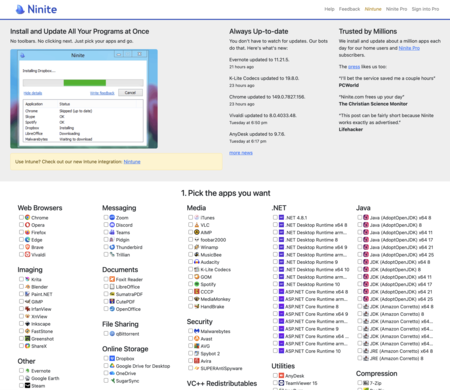Click the MediaMonkey label
The height and width of the screenshot is (390, 450).
pyautogui.click(x=215, y=299)
